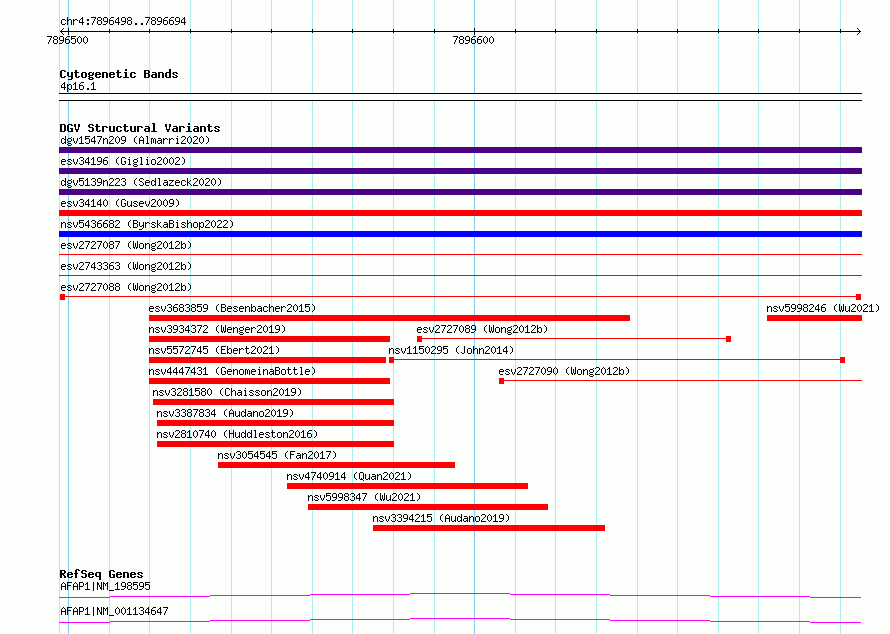Click the Cytogenetic Bands track title
Image resolution: width=890 pixels, height=634 pixels.
pyautogui.click(x=119, y=74)
